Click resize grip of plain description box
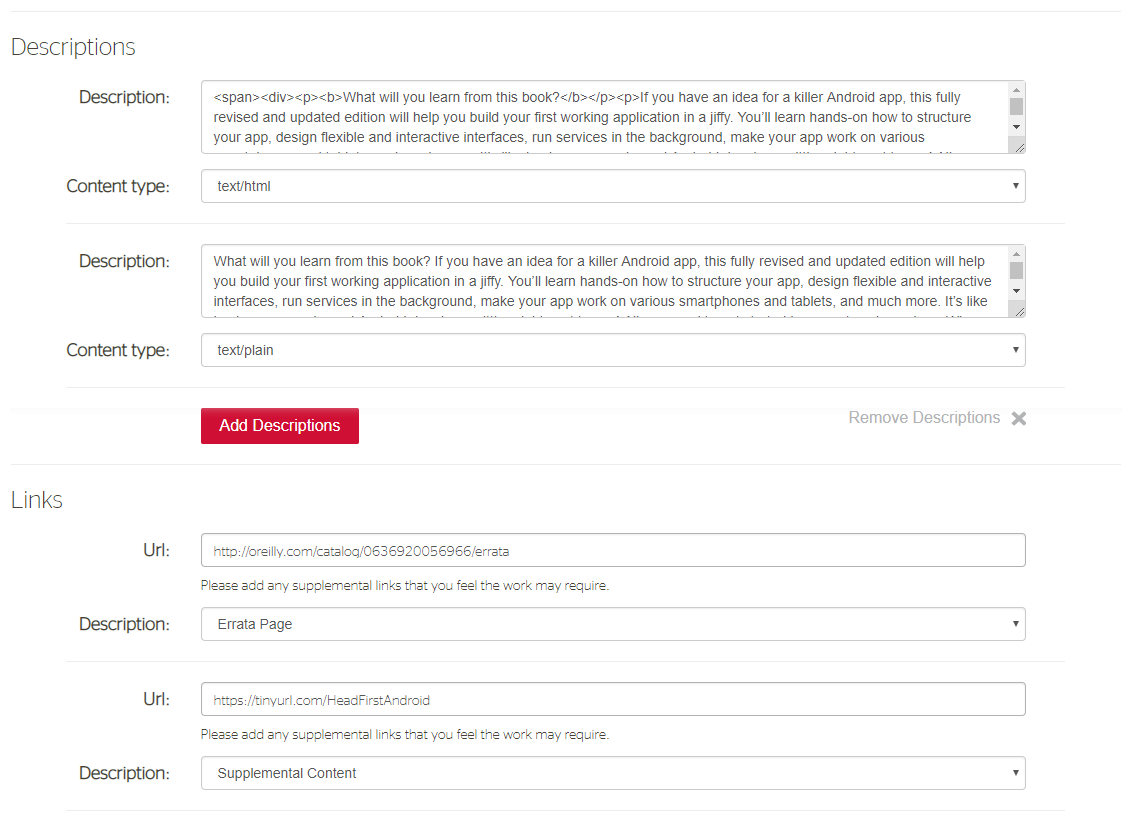 coord(1019,311)
